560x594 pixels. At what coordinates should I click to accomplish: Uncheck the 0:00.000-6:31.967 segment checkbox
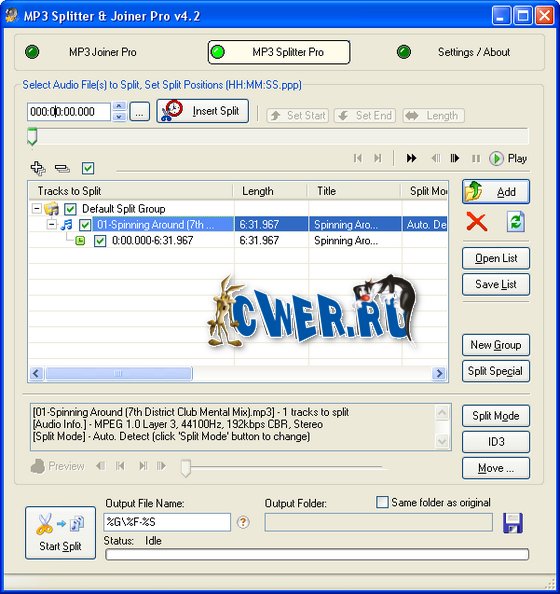(x=100, y=241)
